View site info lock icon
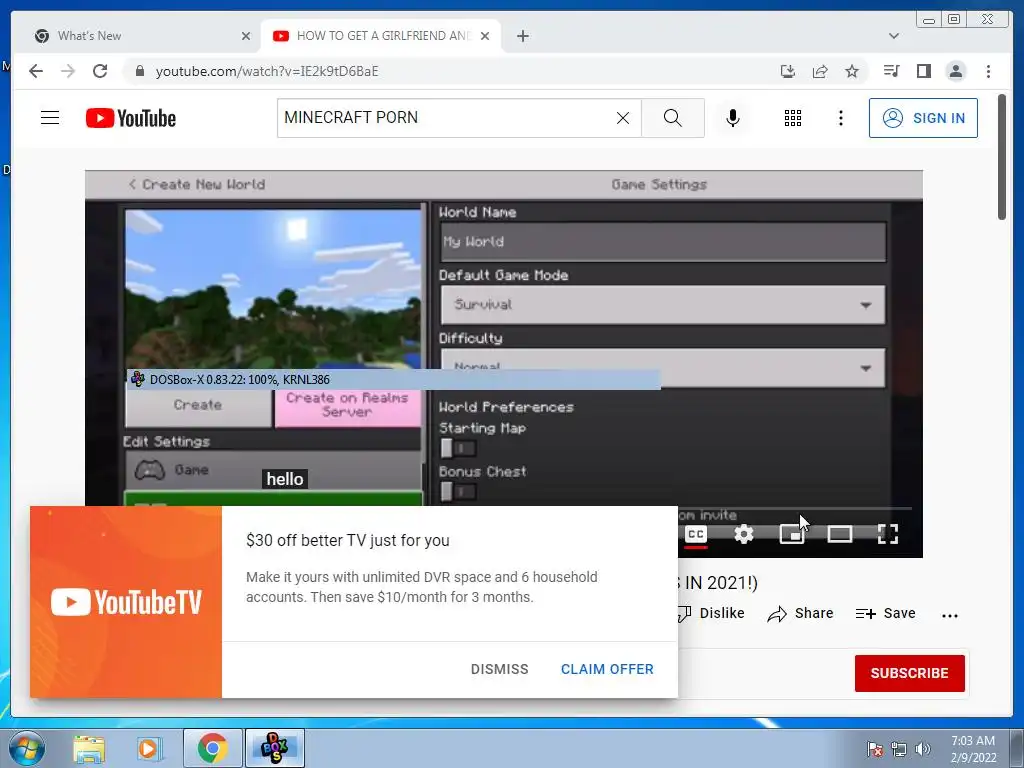Screen dimensions: 1024x768 point(139,71)
